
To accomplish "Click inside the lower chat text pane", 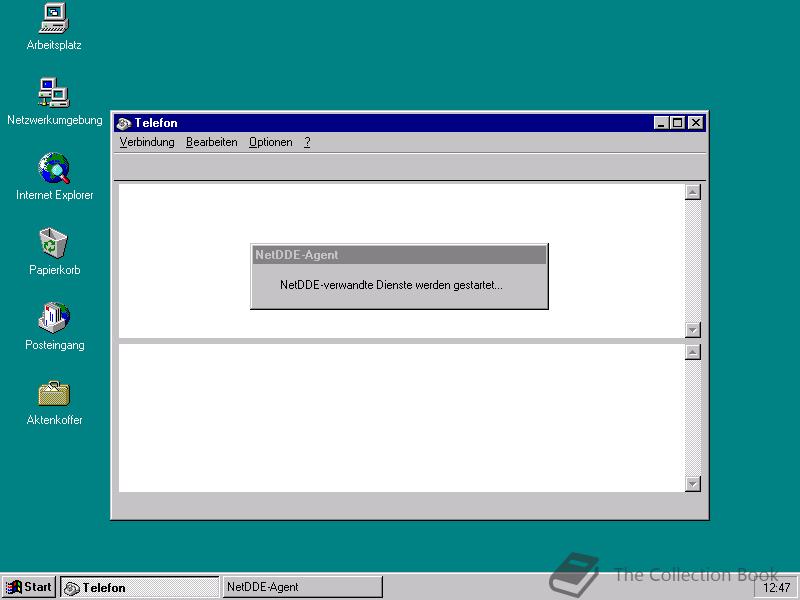I will click(402, 418).
